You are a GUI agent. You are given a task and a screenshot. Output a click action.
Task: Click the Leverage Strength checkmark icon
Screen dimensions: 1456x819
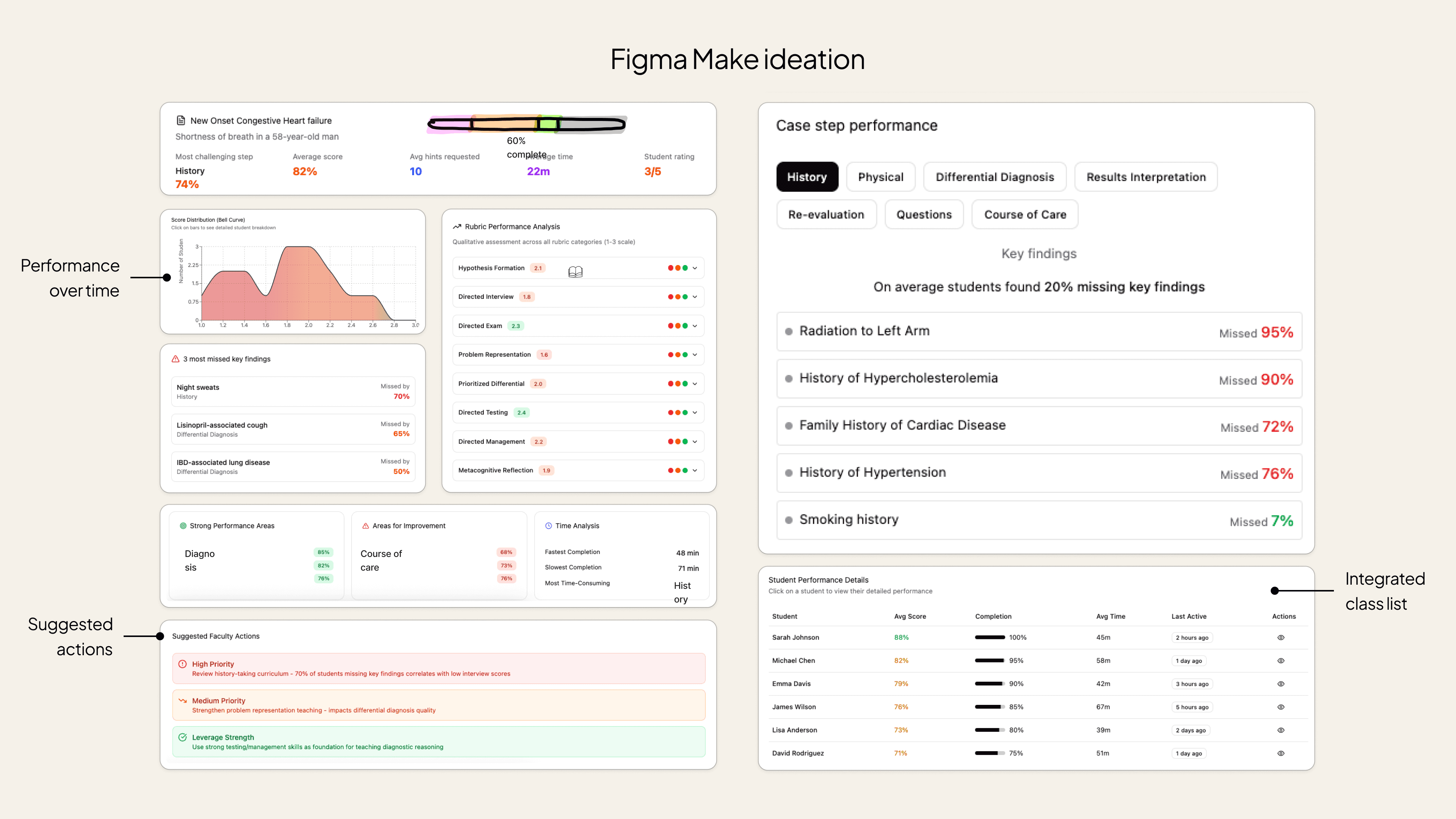coord(182,737)
